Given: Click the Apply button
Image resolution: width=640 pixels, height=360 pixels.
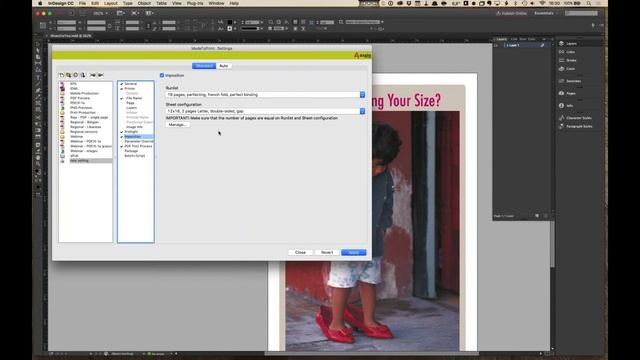Looking at the screenshot, I should [x=354, y=253].
